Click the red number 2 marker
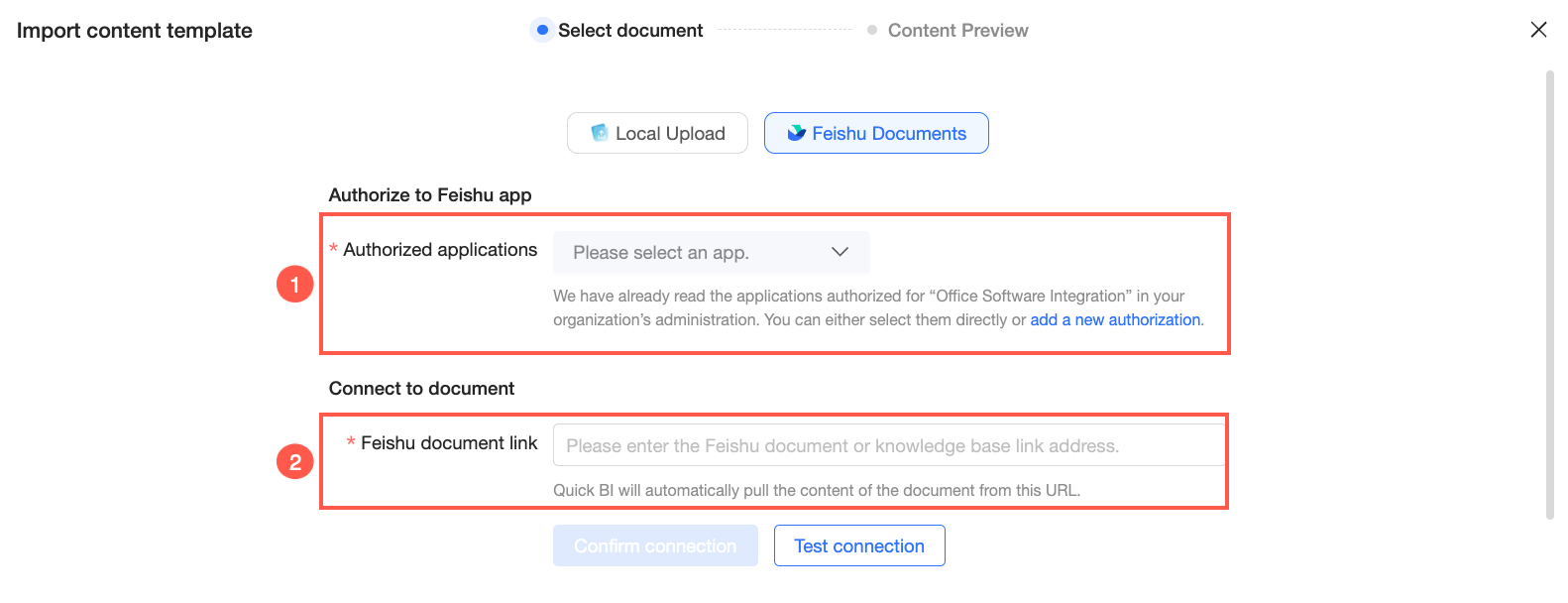 tap(294, 461)
